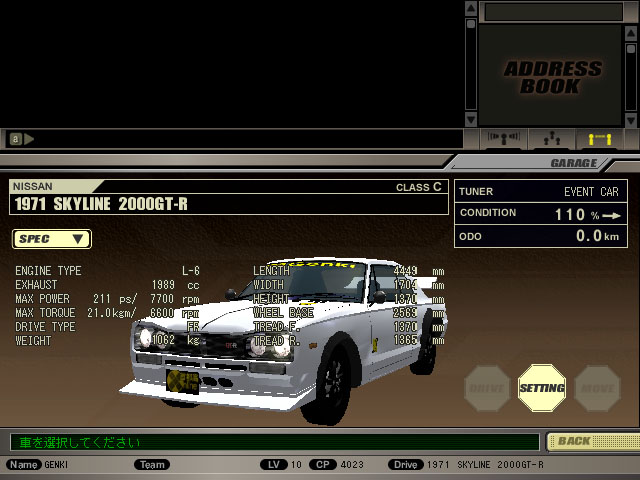Viewport: 640px width, 480px height.
Task: Click the DRIVE TYPE row
Action: tap(107, 327)
